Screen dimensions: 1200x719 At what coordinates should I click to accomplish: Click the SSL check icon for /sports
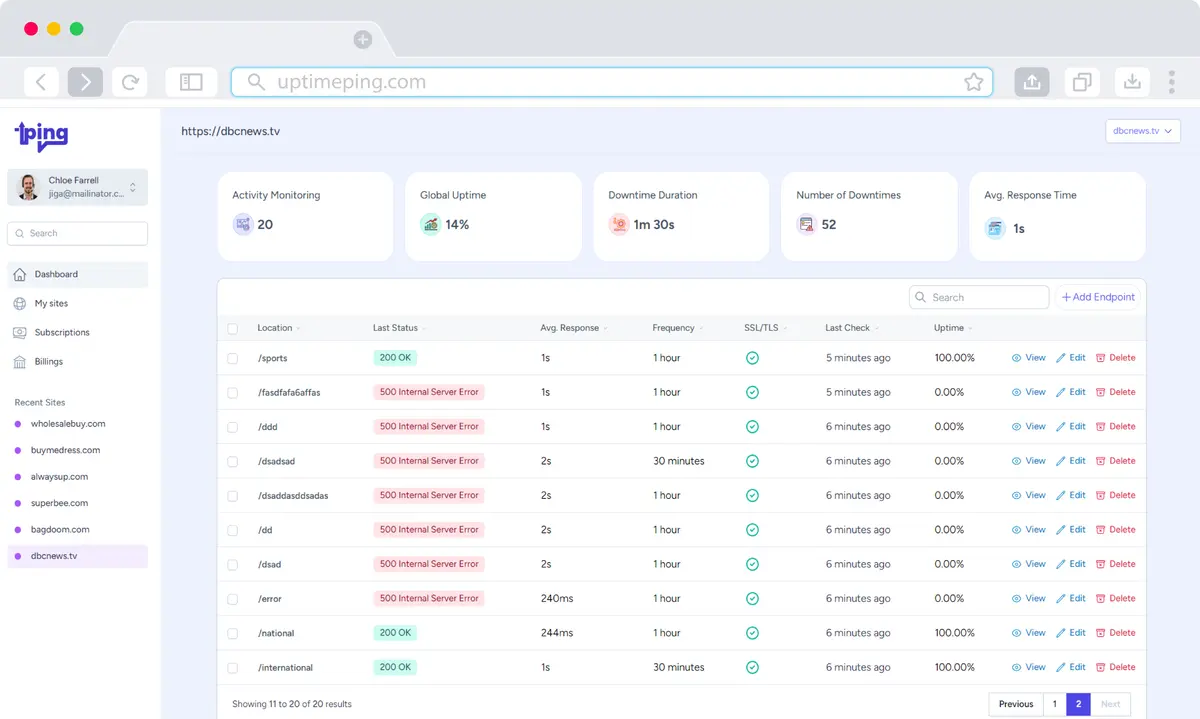(752, 358)
